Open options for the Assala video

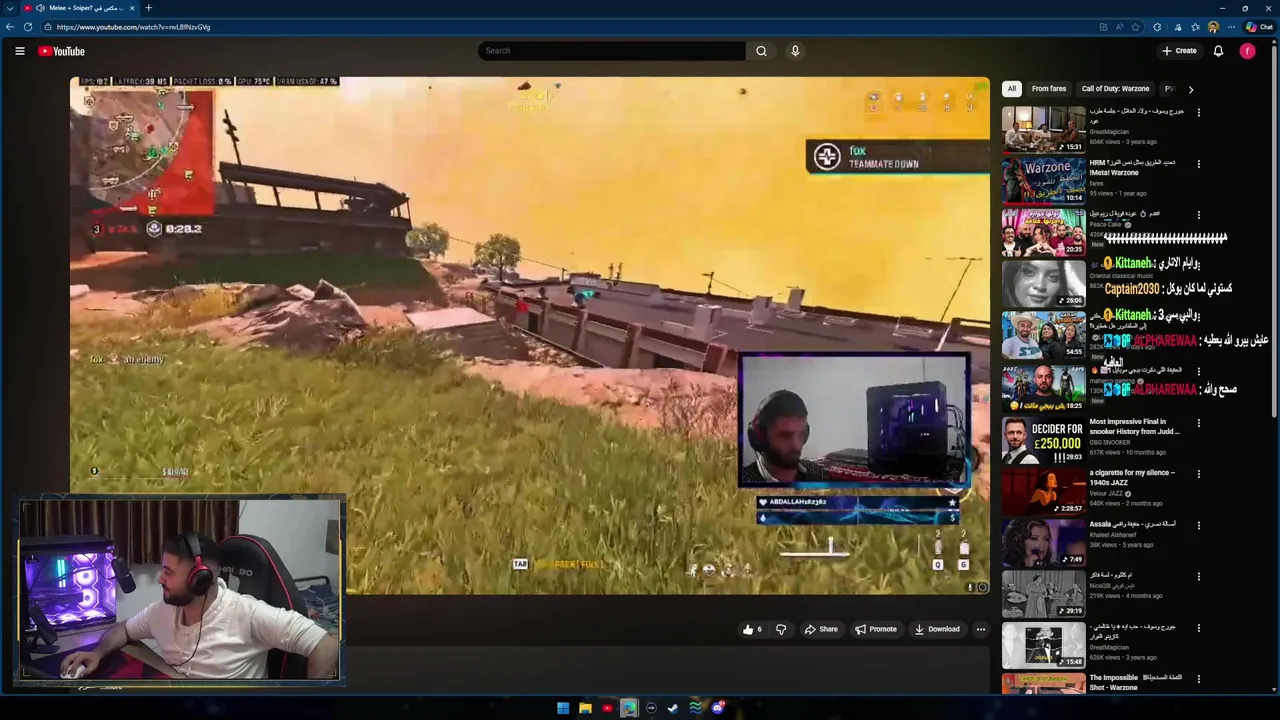pyautogui.click(x=1199, y=525)
